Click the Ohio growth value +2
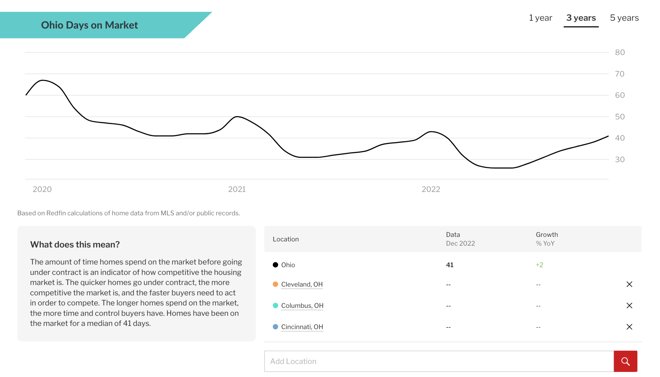Viewport: 660px width, 377px height. (x=539, y=265)
